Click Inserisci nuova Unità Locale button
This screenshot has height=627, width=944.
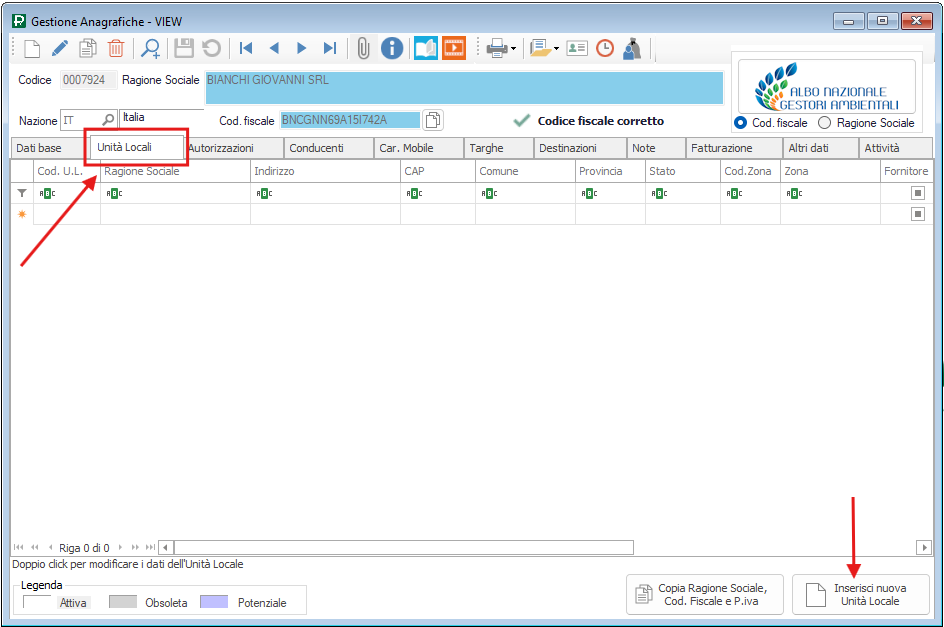tap(860, 595)
